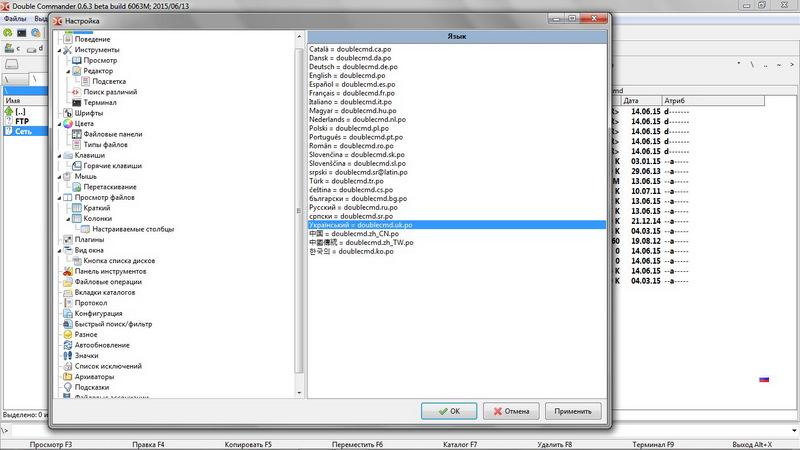Image resolution: width=800 pixels, height=450 pixels.
Task: Select Український = doublecmd.uk.po row
Action: (457, 224)
